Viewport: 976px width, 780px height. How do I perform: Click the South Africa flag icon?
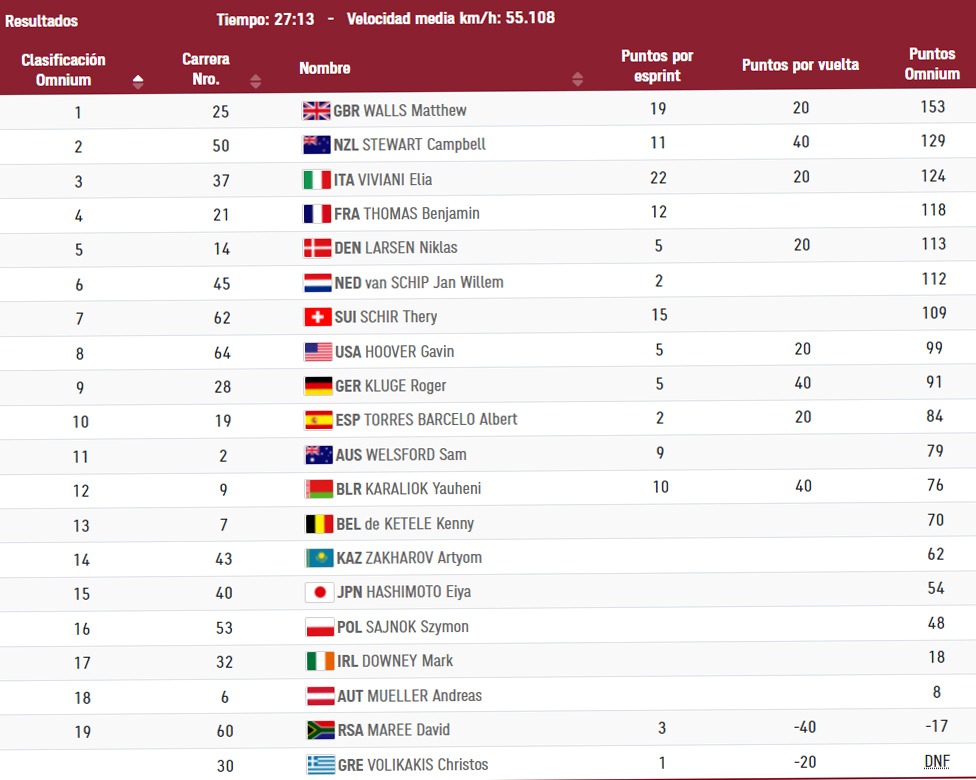(319, 730)
